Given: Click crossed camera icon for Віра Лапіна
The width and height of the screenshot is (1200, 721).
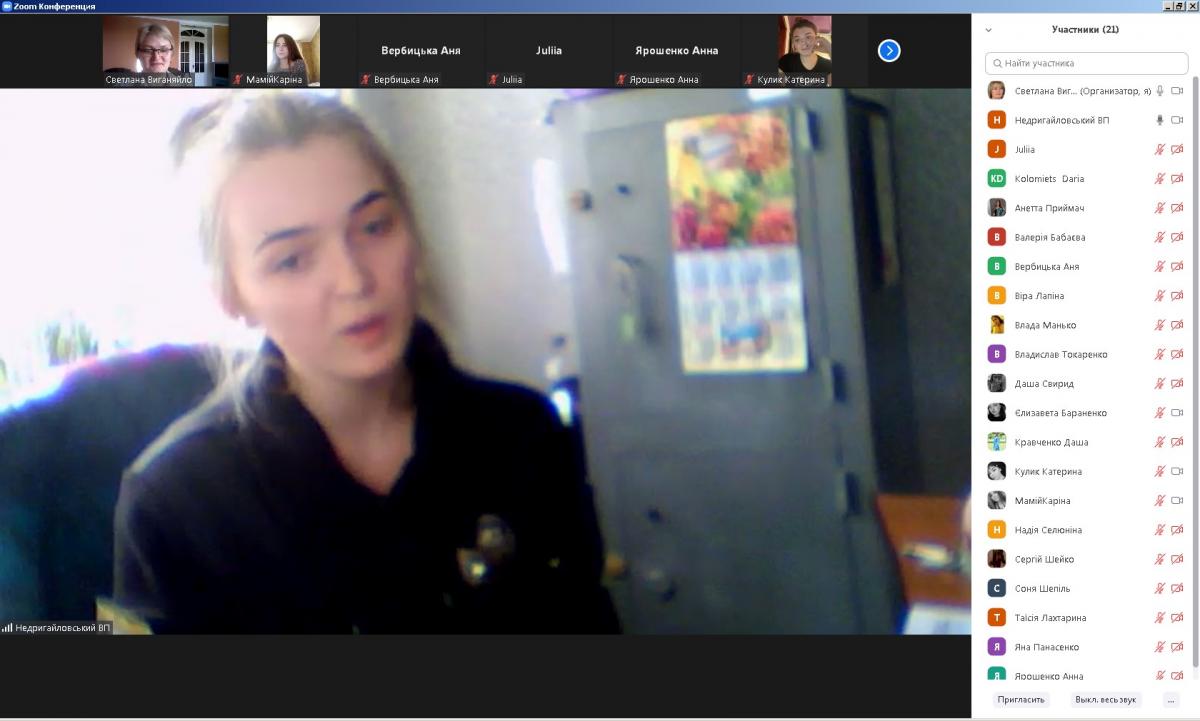Looking at the screenshot, I should tap(1177, 296).
